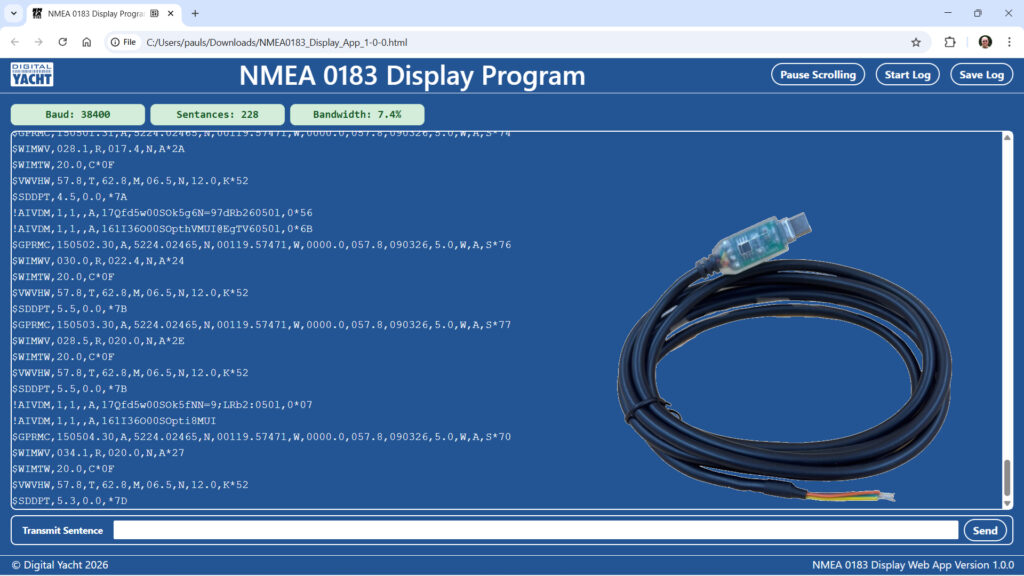Click the Start Log button
The height and width of the screenshot is (576, 1024).
908,75
